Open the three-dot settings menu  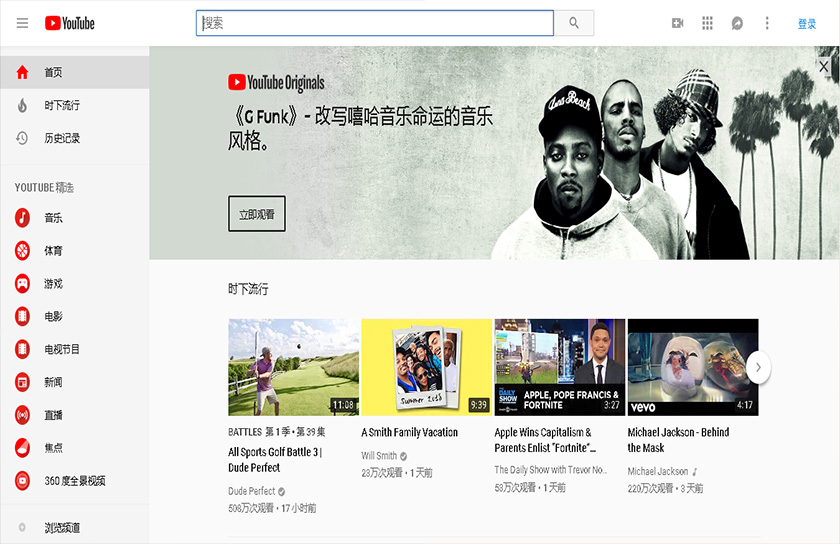[767, 23]
